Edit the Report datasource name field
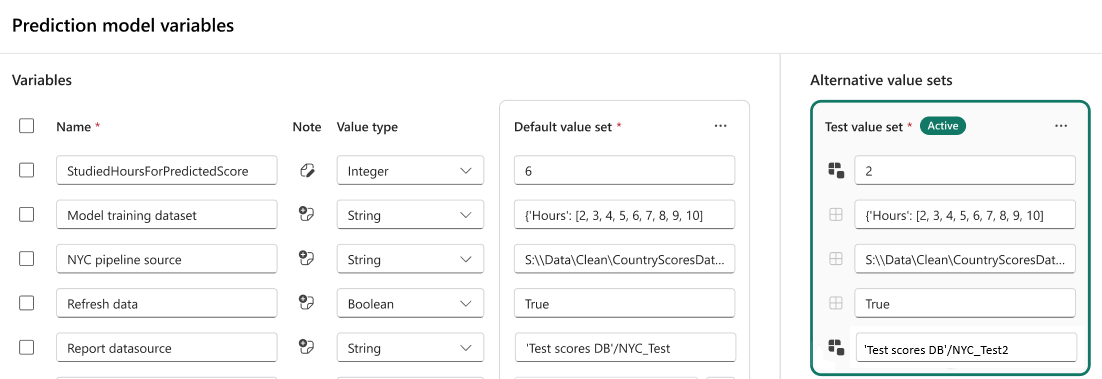This screenshot has width=1102, height=379. [167, 348]
